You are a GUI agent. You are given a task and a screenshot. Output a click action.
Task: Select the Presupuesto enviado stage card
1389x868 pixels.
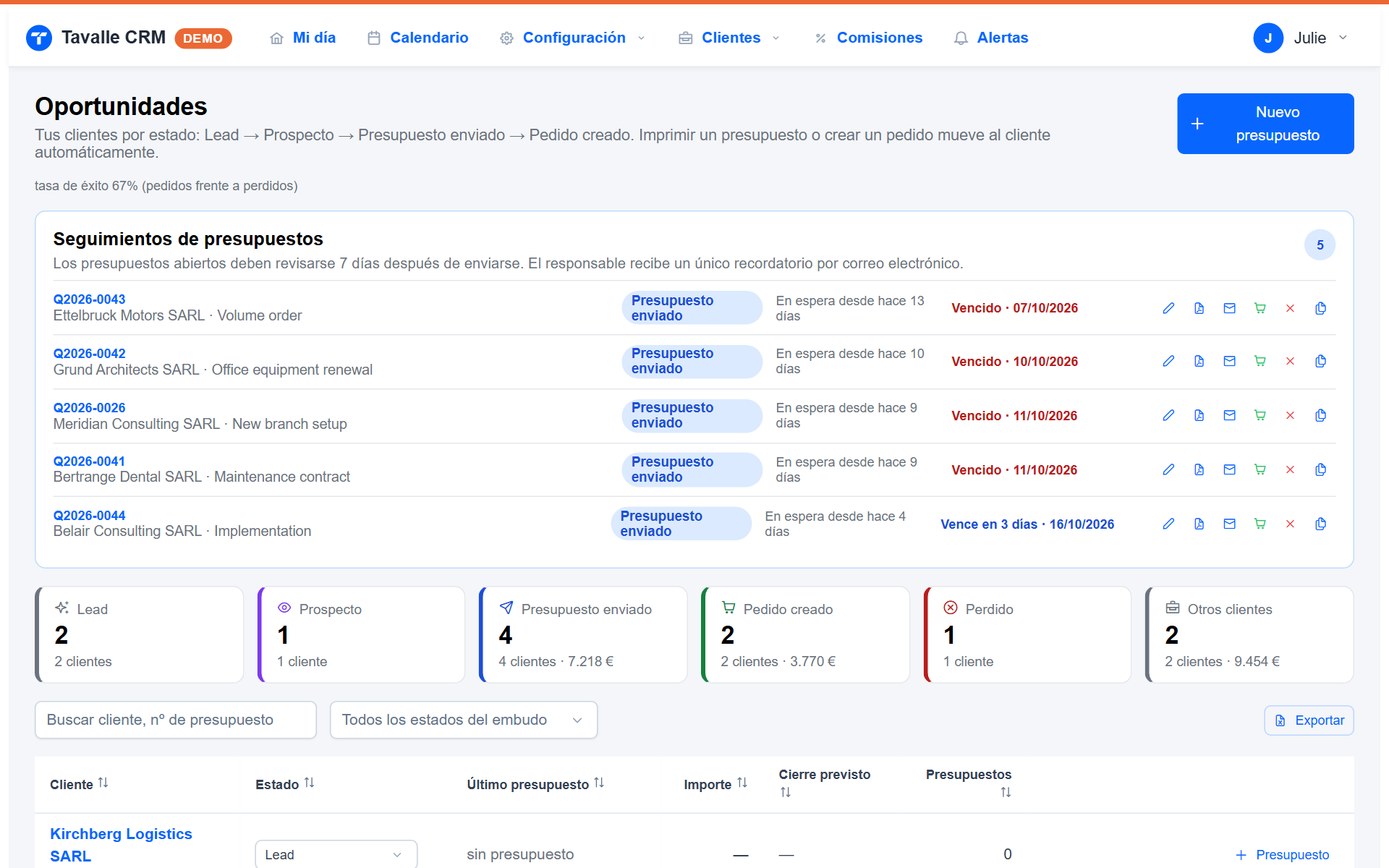[583, 634]
